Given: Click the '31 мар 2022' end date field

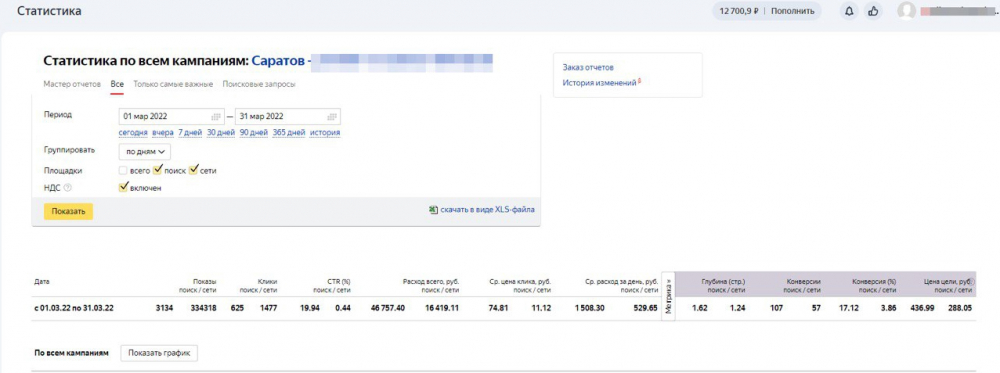Looking at the screenshot, I should [288, 117].
